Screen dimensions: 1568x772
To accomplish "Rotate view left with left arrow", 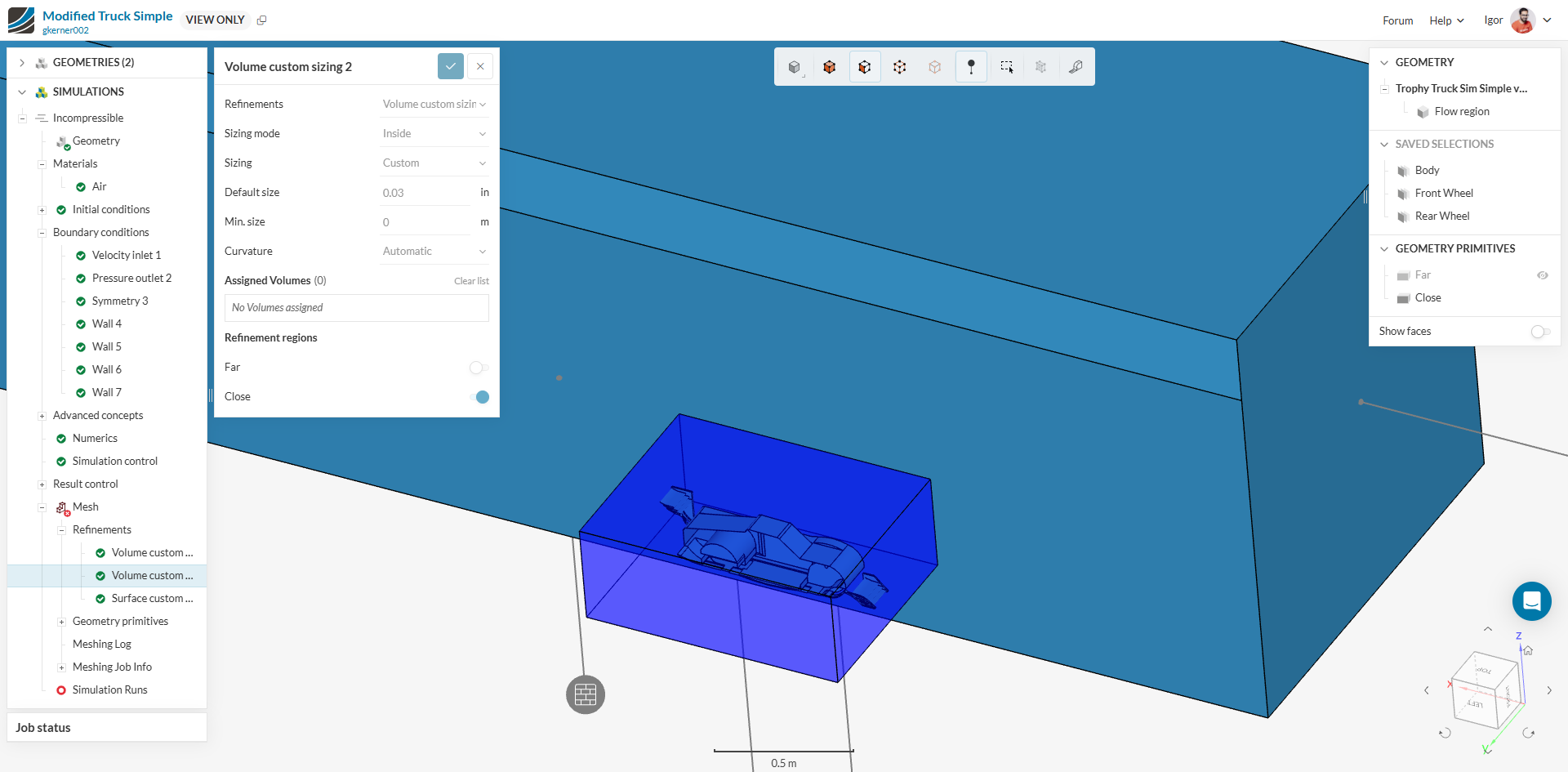I will coord(1427,690).
